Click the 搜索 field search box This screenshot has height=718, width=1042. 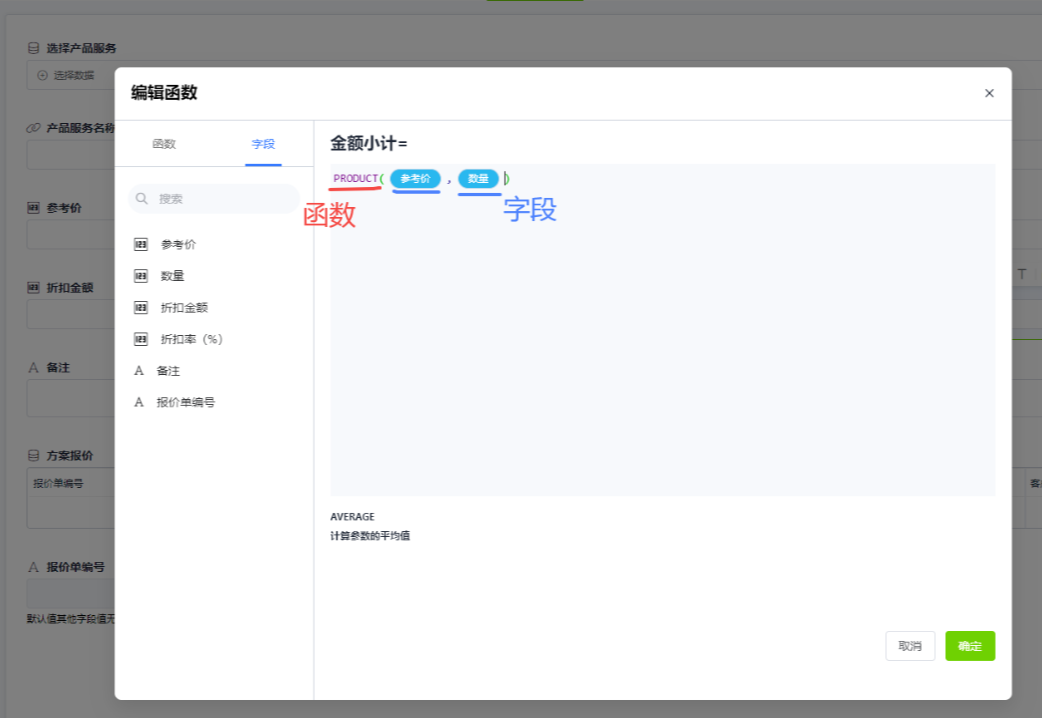pos(214,199)
